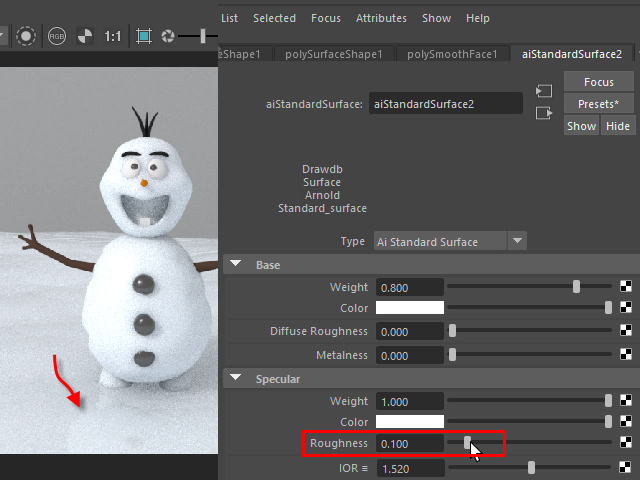Click the aiStandardSurface name input field
This screenshot has width=640, height=480.
(x=445, y=102)
